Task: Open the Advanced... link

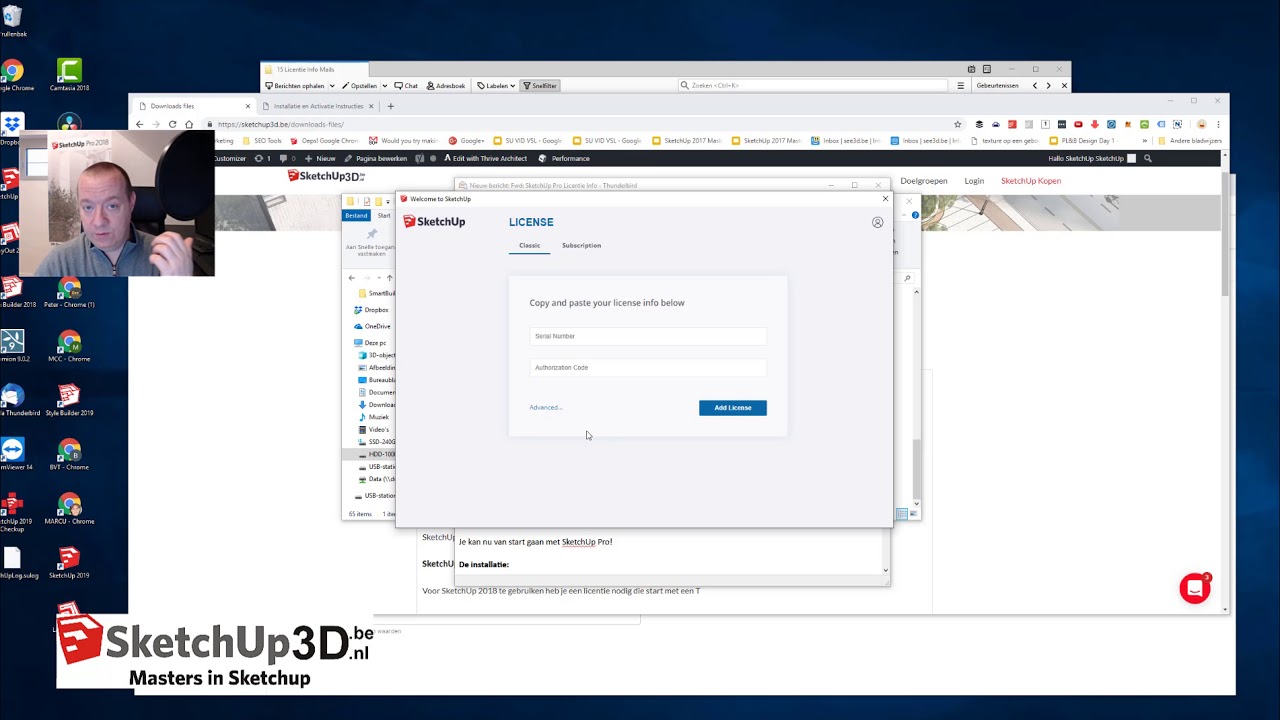Action: point(546,407)
